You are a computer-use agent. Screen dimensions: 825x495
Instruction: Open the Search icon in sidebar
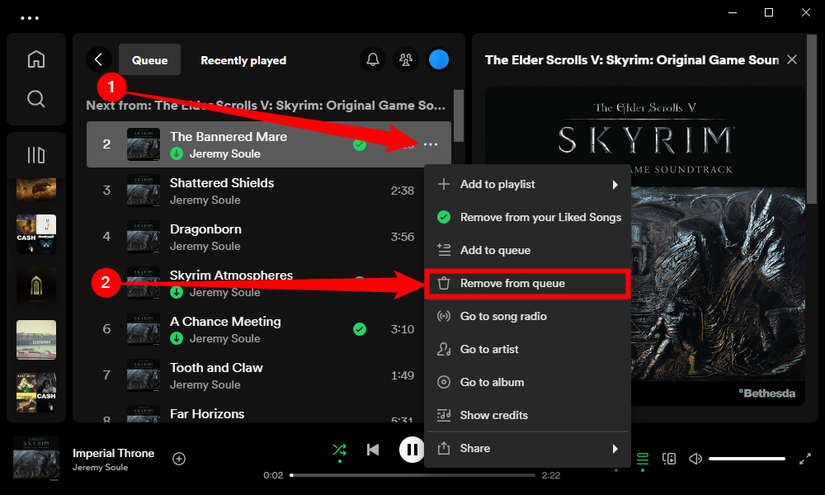[x=36, y=99]
